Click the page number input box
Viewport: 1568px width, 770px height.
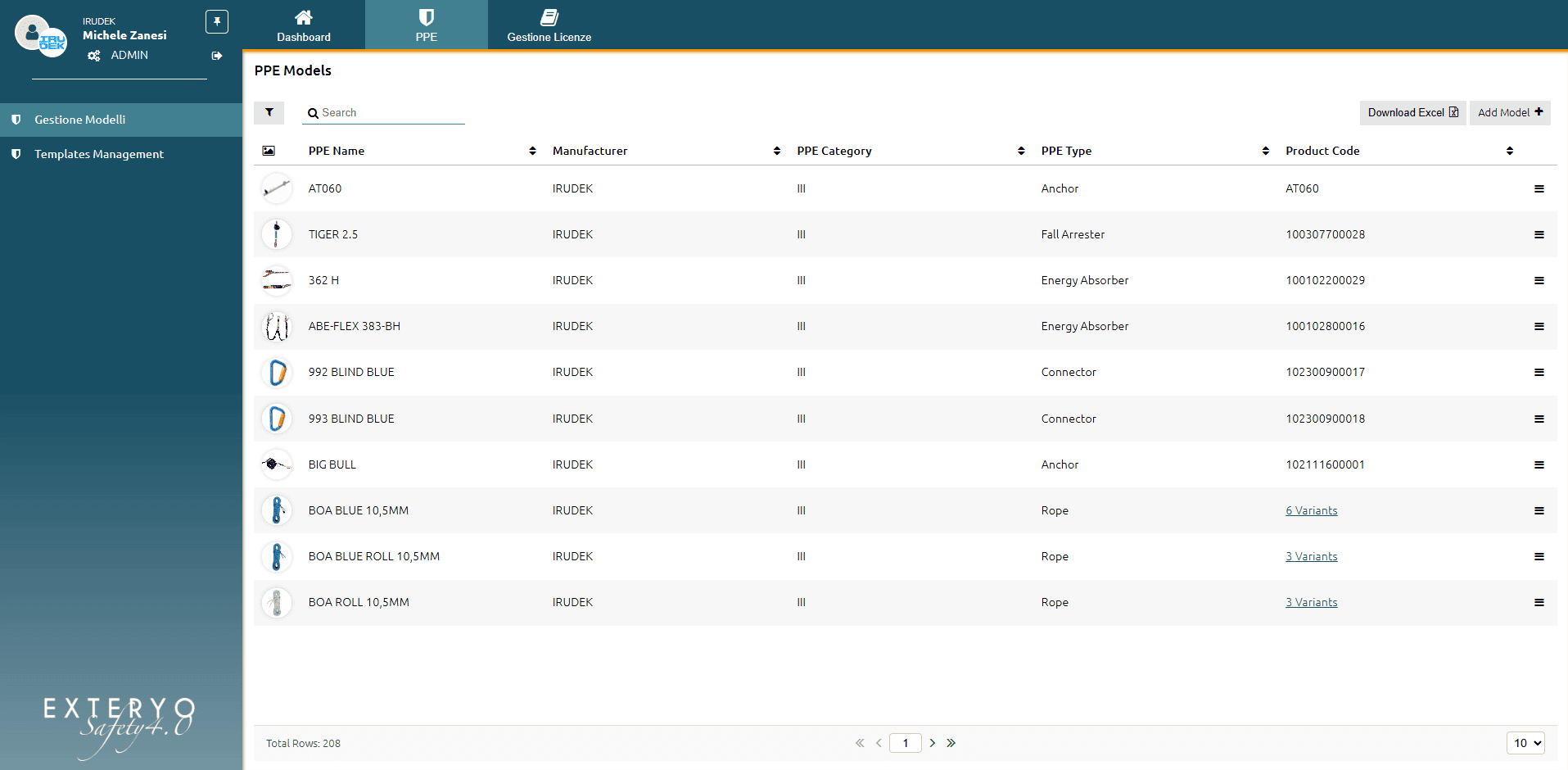[x=906, y=743]
